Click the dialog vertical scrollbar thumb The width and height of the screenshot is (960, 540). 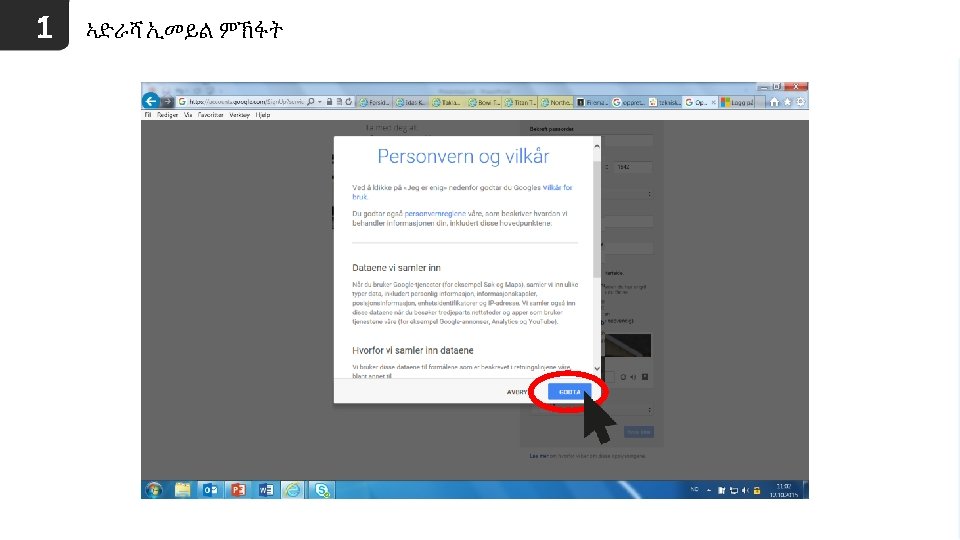coord(597,219)
